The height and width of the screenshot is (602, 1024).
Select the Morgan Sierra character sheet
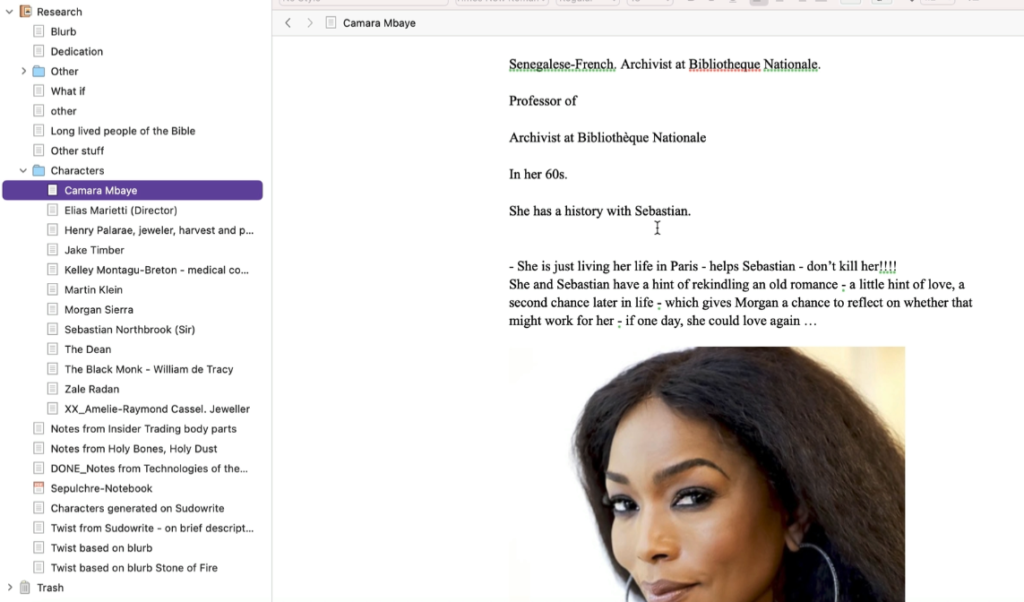99,309
